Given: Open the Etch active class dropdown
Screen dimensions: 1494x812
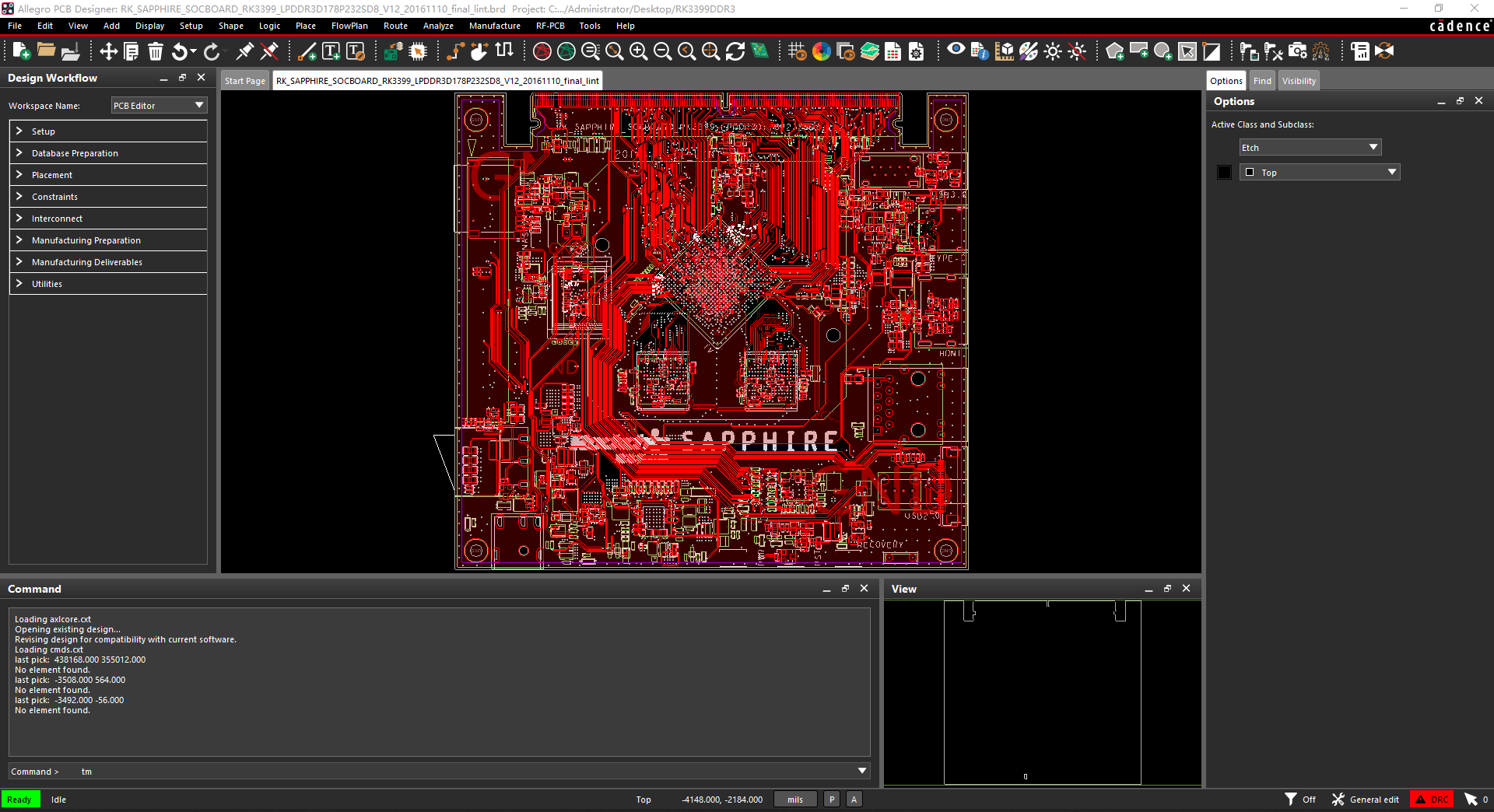Looking at the screenshot, I should point(1310,147).
